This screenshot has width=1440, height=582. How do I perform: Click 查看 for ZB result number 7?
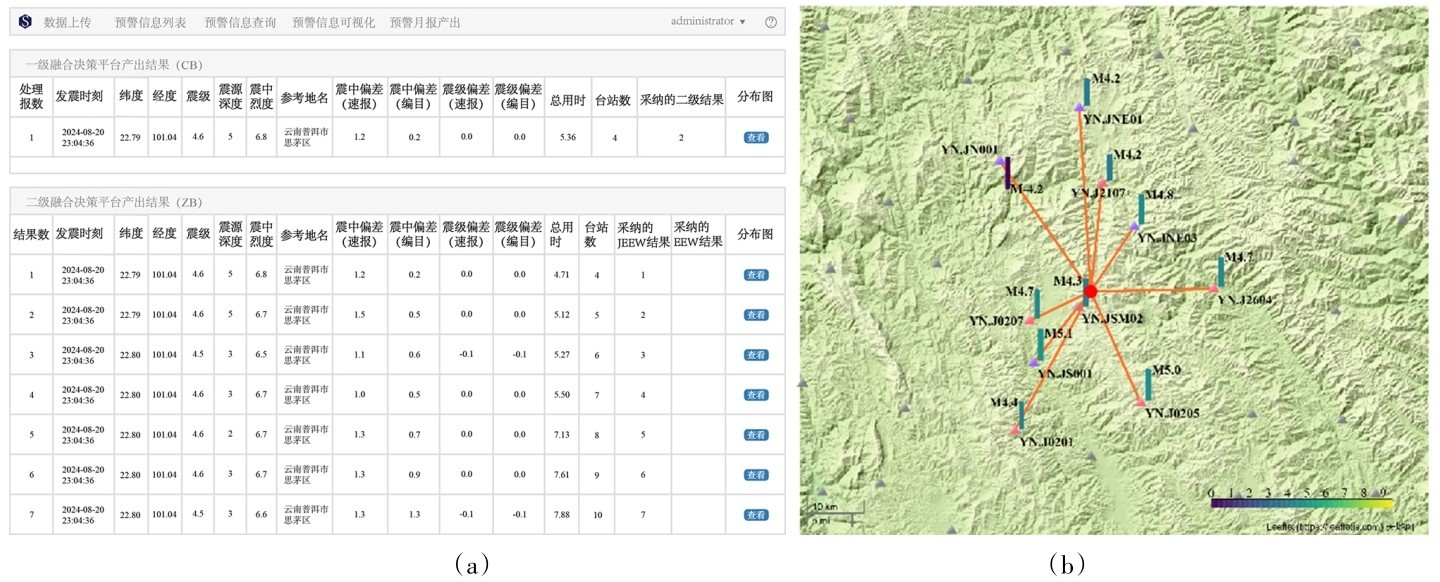point(756,515)
